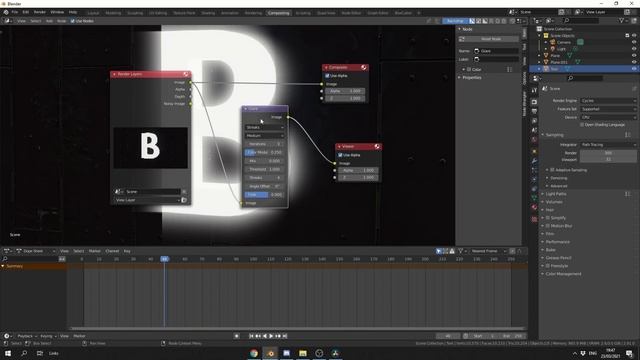Screen dimensions: 640x360
Task: Open File Explorer from the taskbar
Action: (x=303, y=353)
